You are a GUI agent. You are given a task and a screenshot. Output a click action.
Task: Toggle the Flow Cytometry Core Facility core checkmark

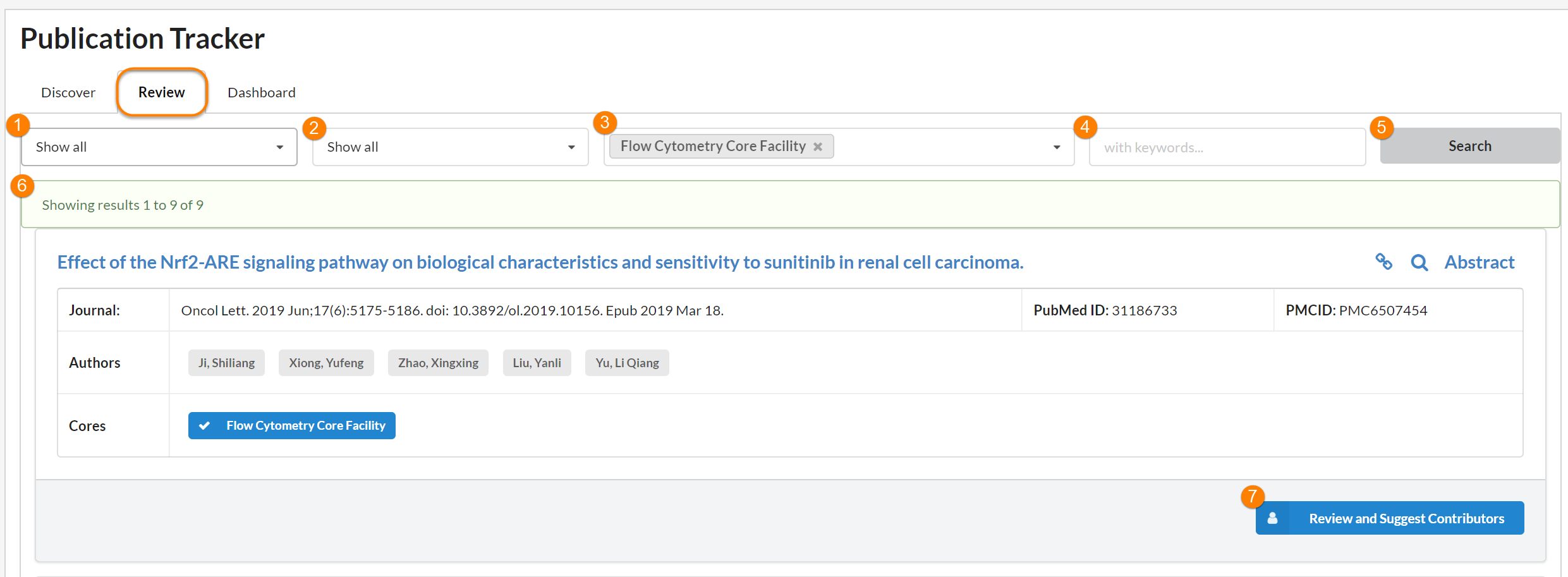(x=205, y=425)
